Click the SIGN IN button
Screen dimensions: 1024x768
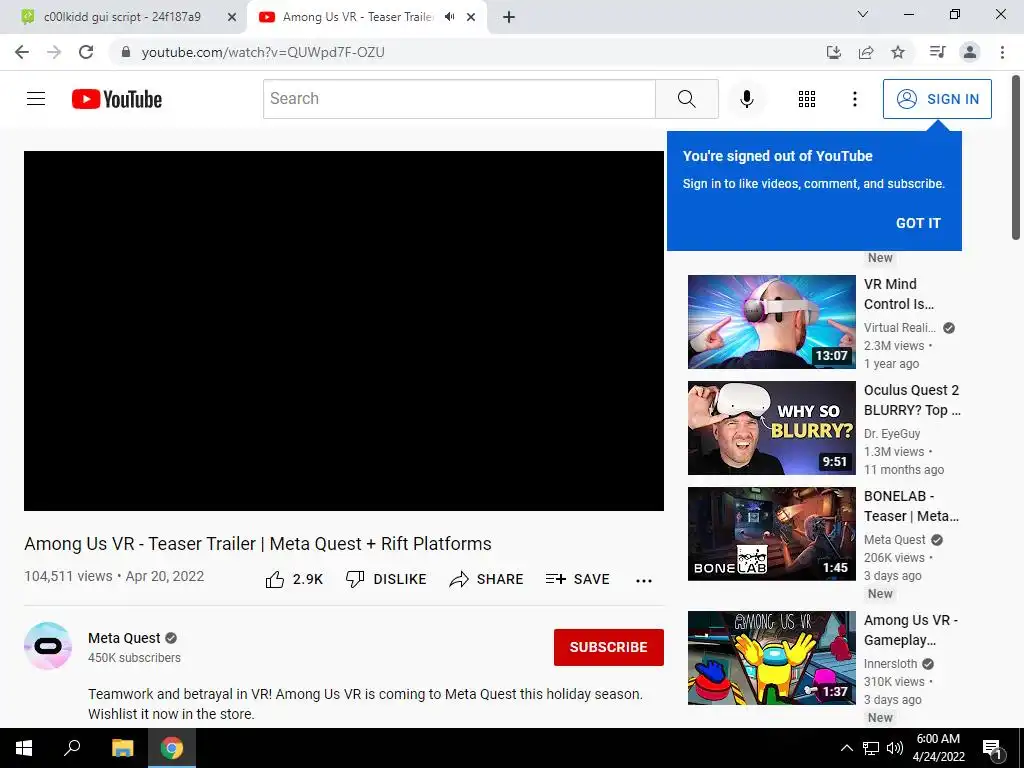point(937,99)
